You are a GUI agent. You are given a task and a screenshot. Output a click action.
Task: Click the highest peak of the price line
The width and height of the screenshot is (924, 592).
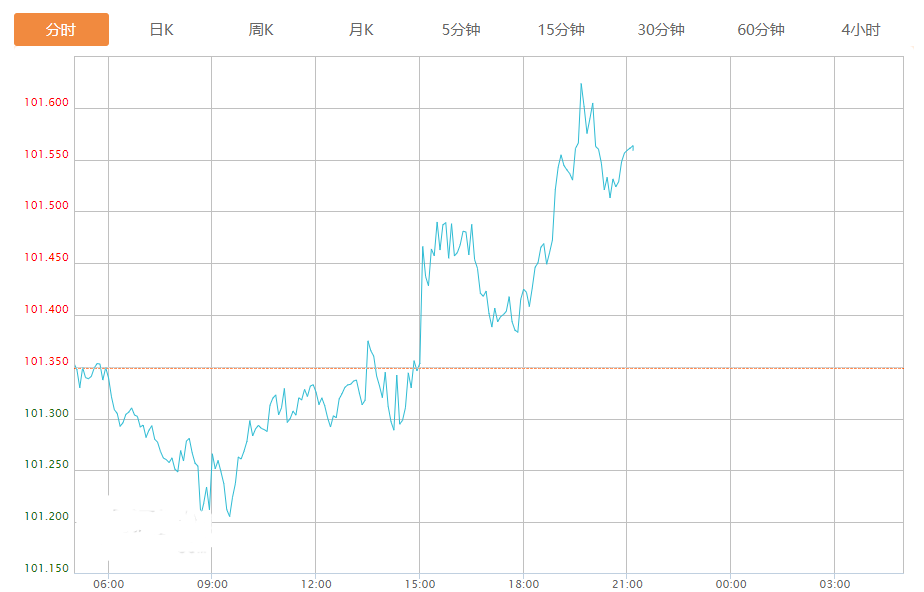[x=581, y=84]
